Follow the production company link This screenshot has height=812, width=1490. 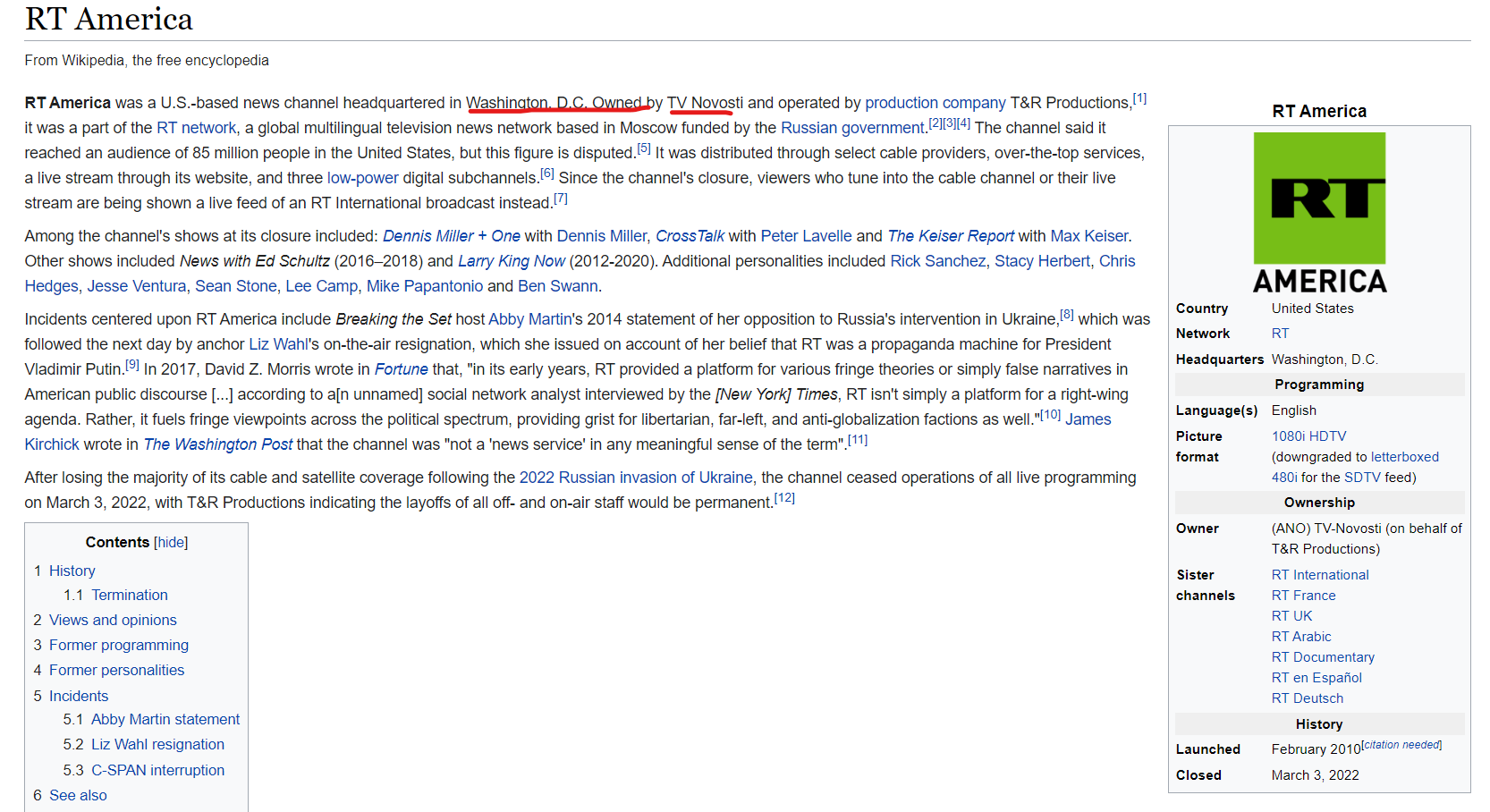tap(935, 103)
